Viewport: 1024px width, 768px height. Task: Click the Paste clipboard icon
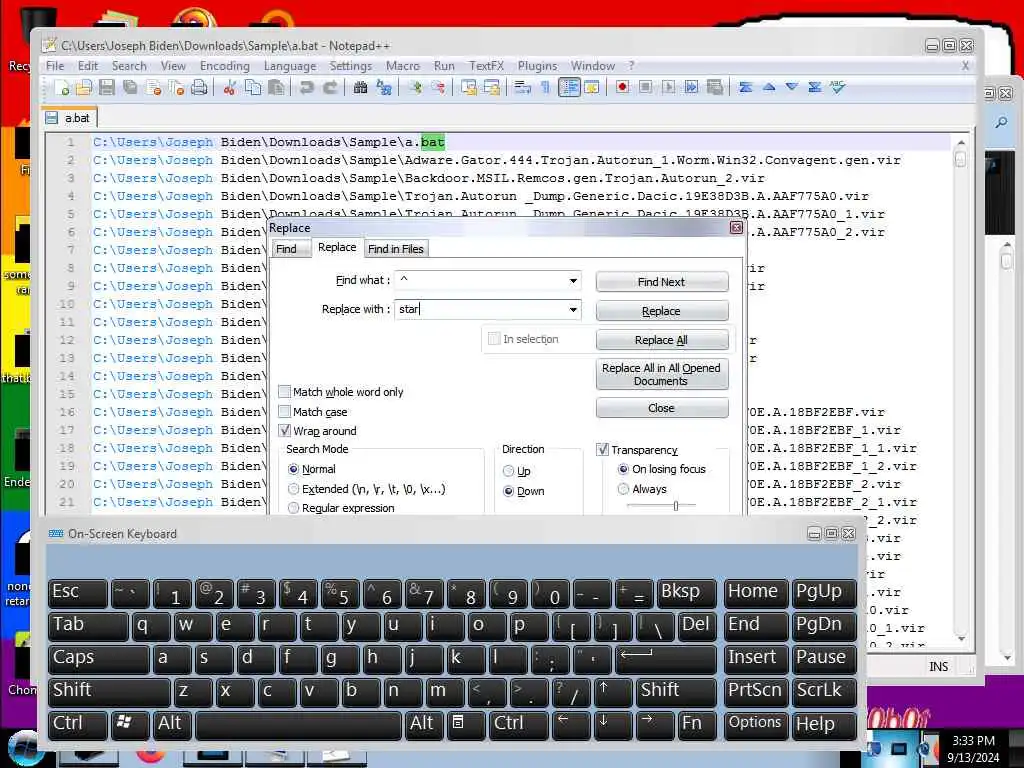point(276,88)
